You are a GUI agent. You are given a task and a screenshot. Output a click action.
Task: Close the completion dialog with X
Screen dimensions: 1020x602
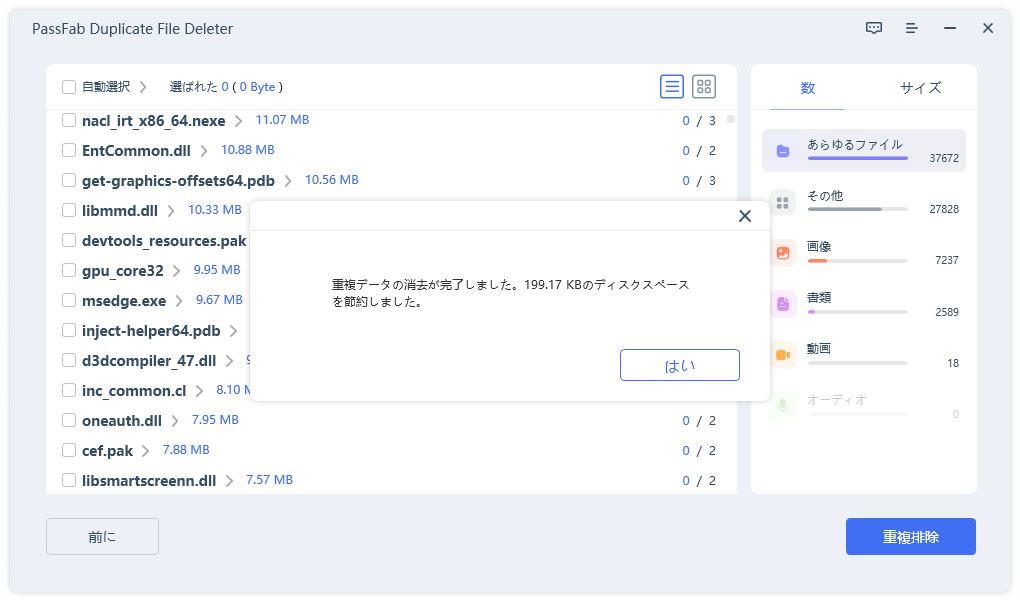pyautogui.click(x=744, y=216)
